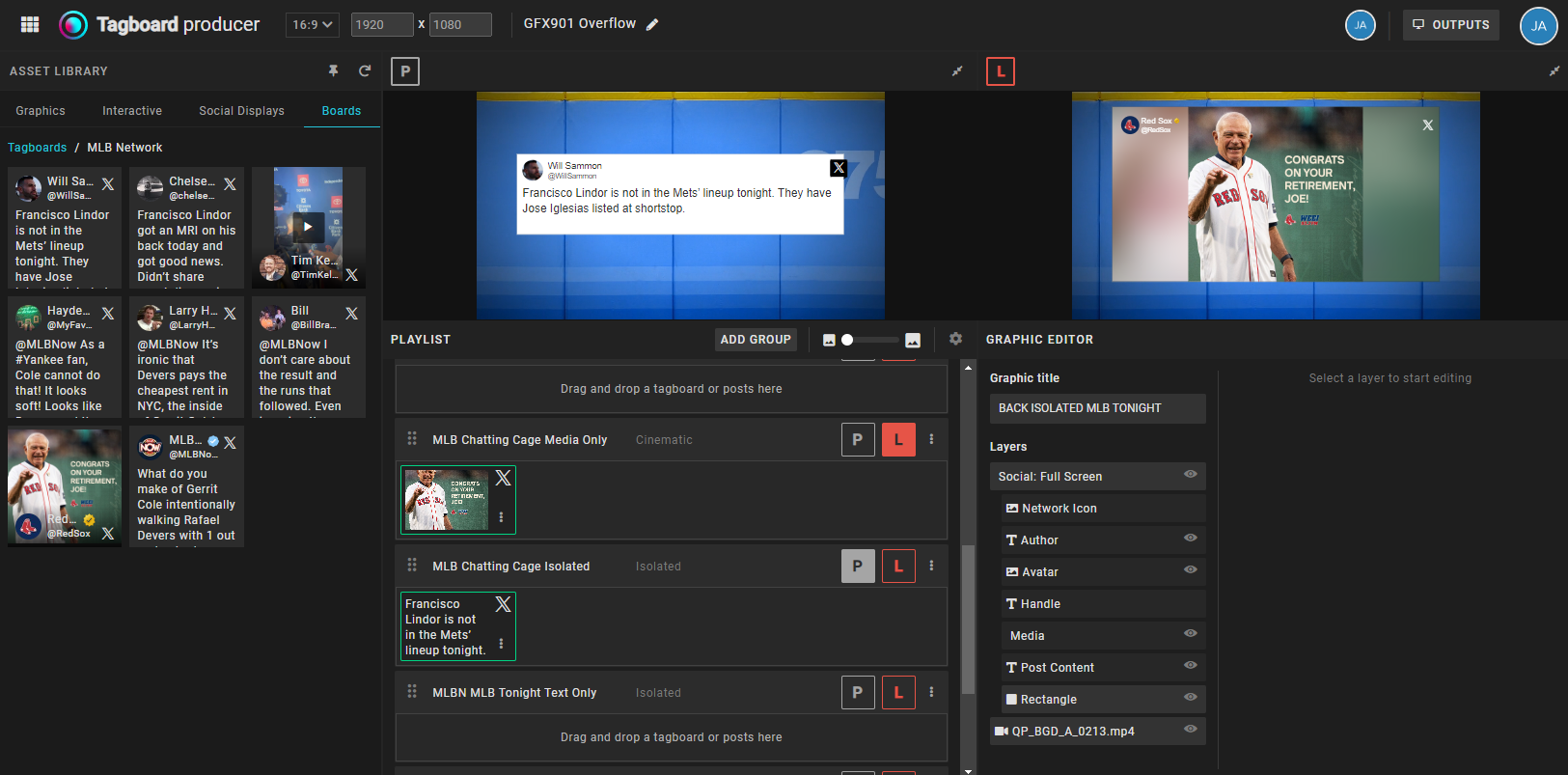Switch to the Graphics tab
The image size is (1568, 775).
41,111
